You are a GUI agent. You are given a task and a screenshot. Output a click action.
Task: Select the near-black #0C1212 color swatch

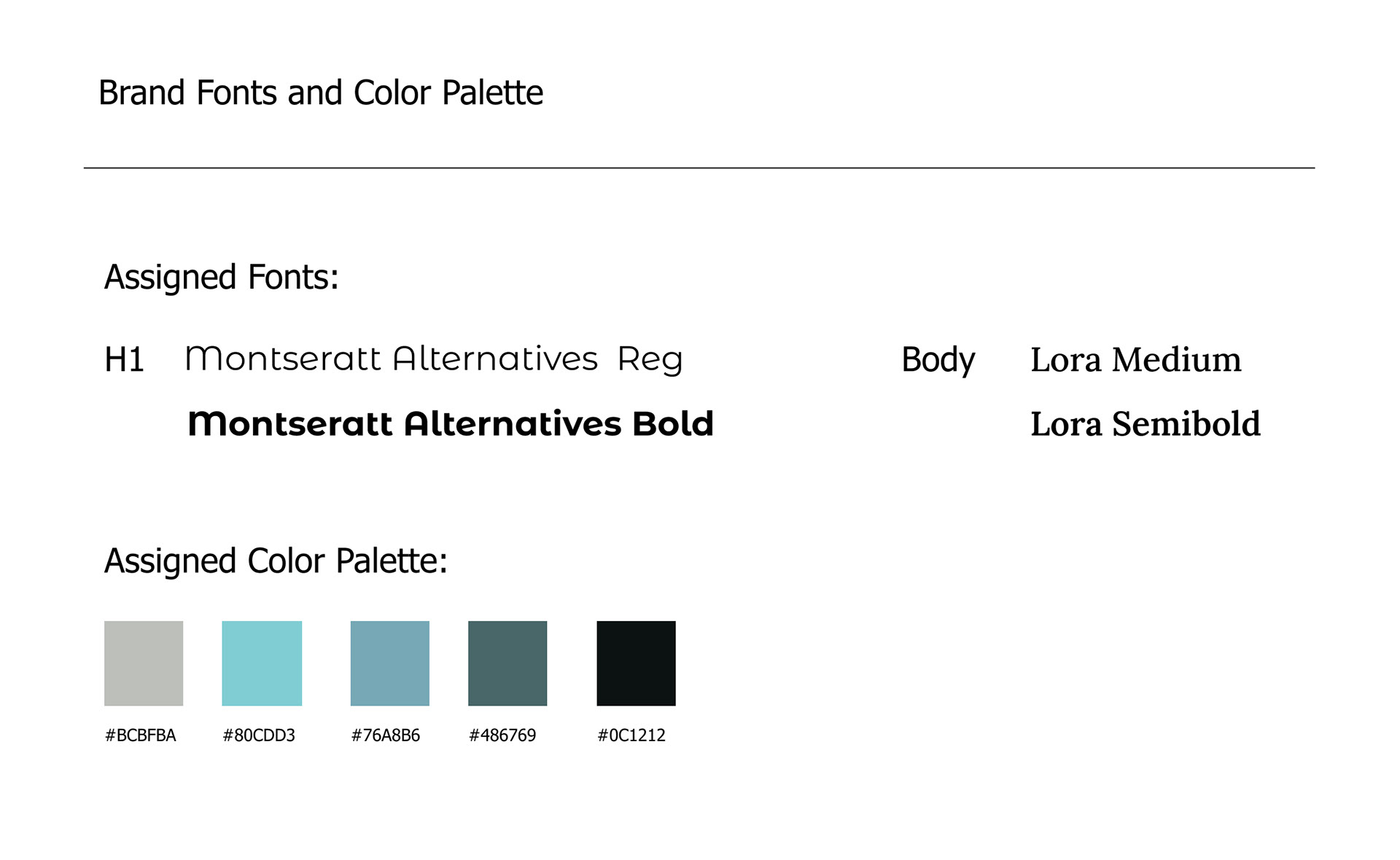[636, 663]
